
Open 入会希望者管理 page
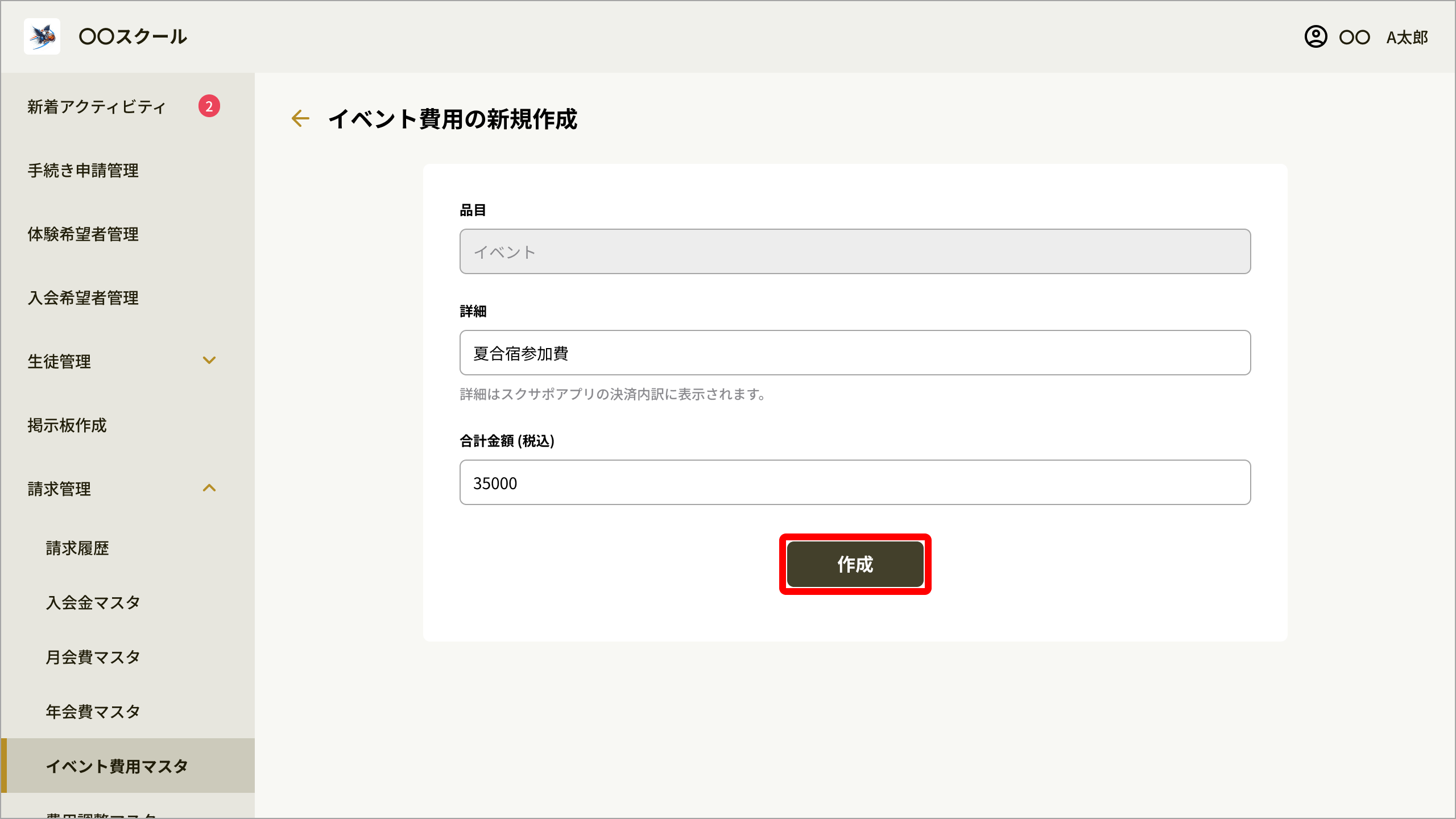pos(83,298)
